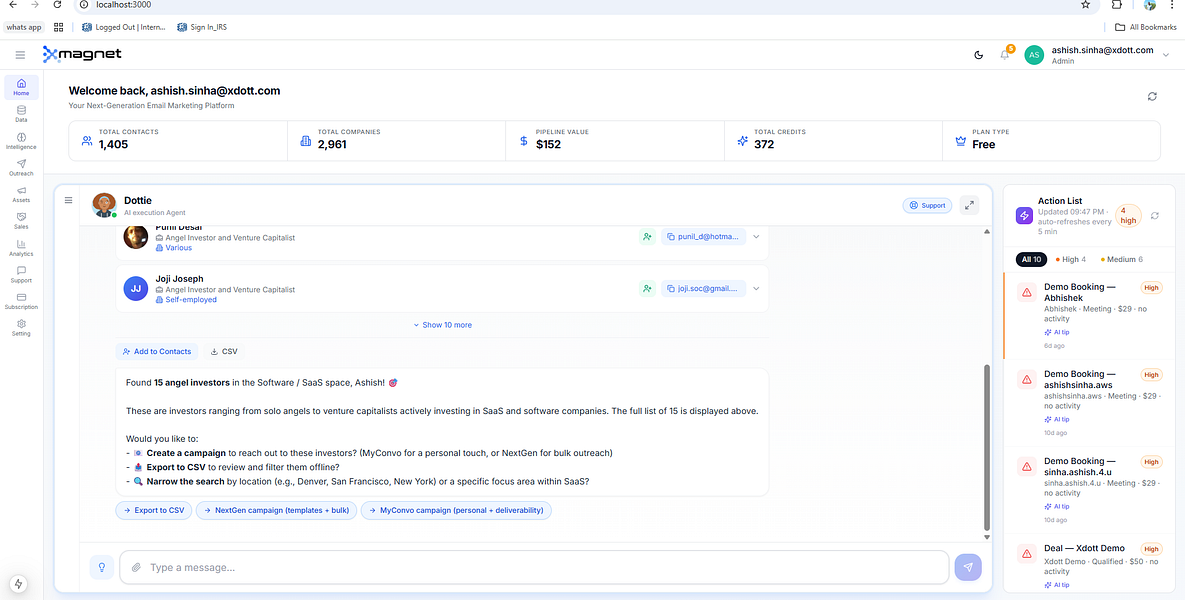The width and height of the screenshot is (1185, 600).
Task: Open the Sales sidebar section
Action: (21, 221)
